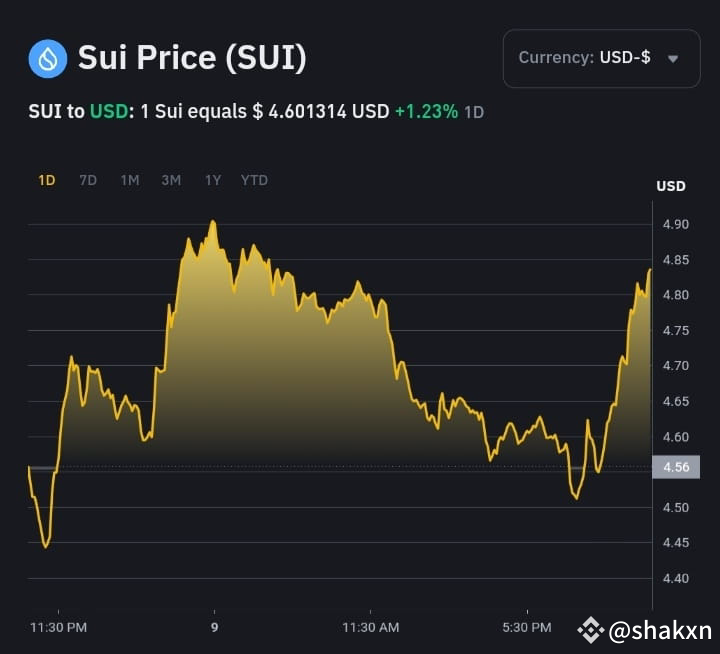
Task: Click the 9 date axis tick
Action: click(x=214, y=627)
